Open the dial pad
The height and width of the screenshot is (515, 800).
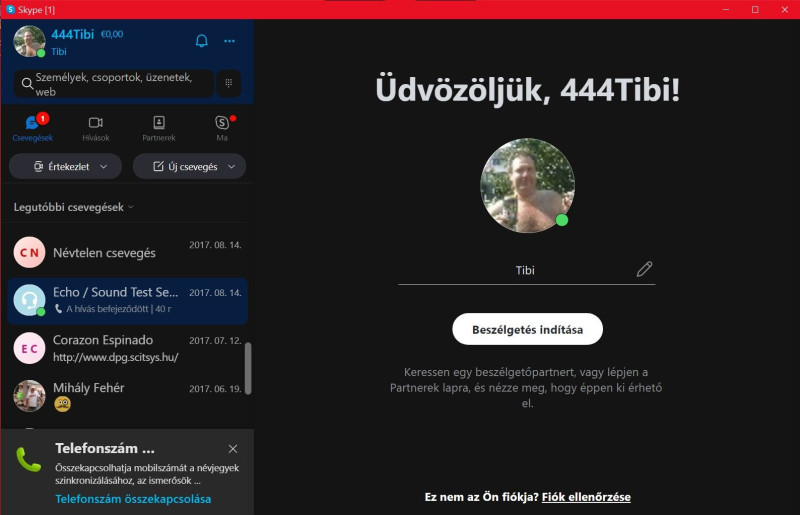229,83
